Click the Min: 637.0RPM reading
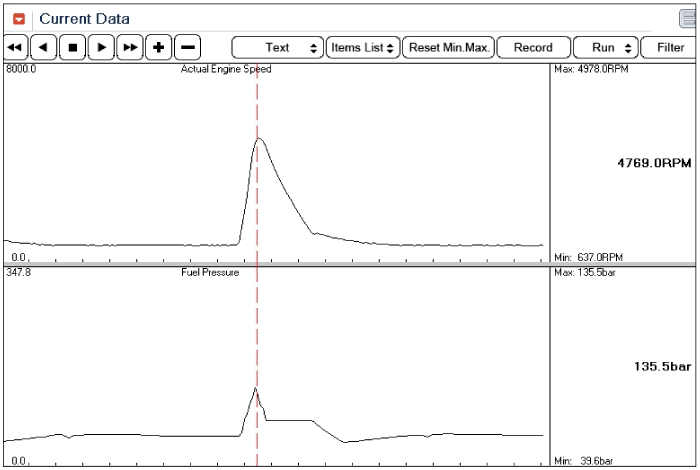The height and width of the screenshot is (470, 700). point(588,258)
